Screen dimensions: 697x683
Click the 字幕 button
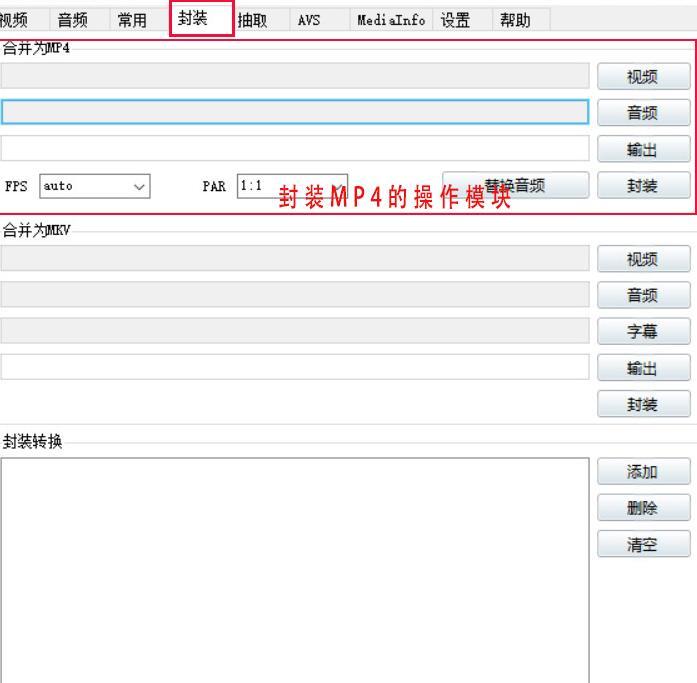click(x=644, y=331)
